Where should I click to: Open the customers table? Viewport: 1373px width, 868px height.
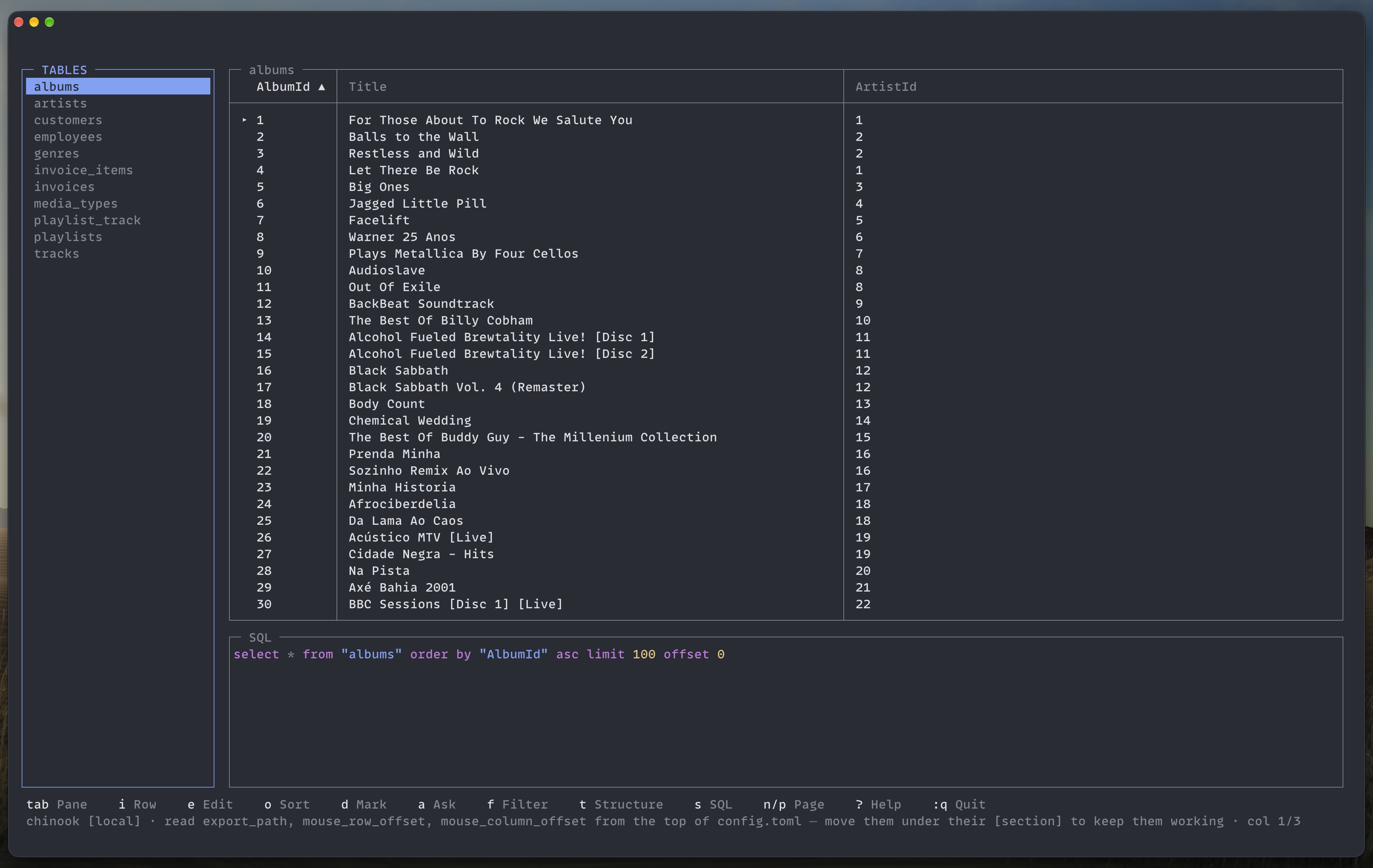pyautogui.click(x=68, y=120)
